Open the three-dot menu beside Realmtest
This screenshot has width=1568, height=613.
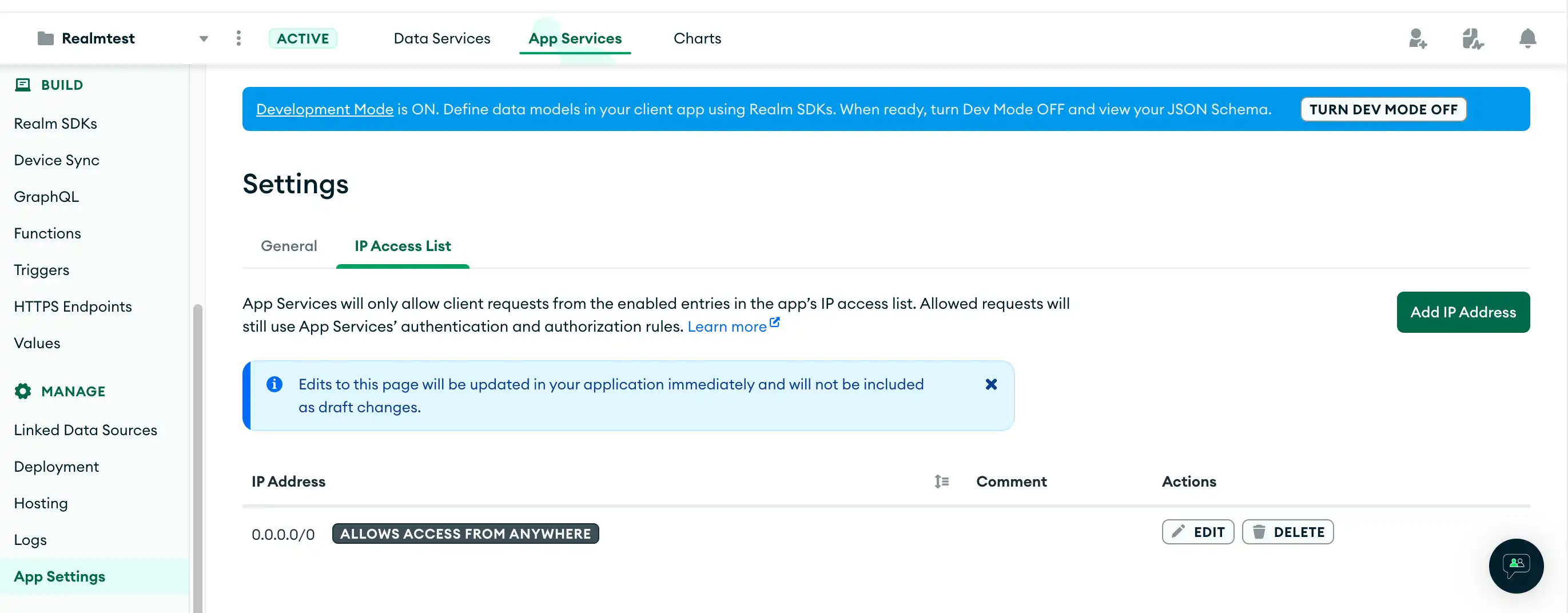click(x=238, y=38)
